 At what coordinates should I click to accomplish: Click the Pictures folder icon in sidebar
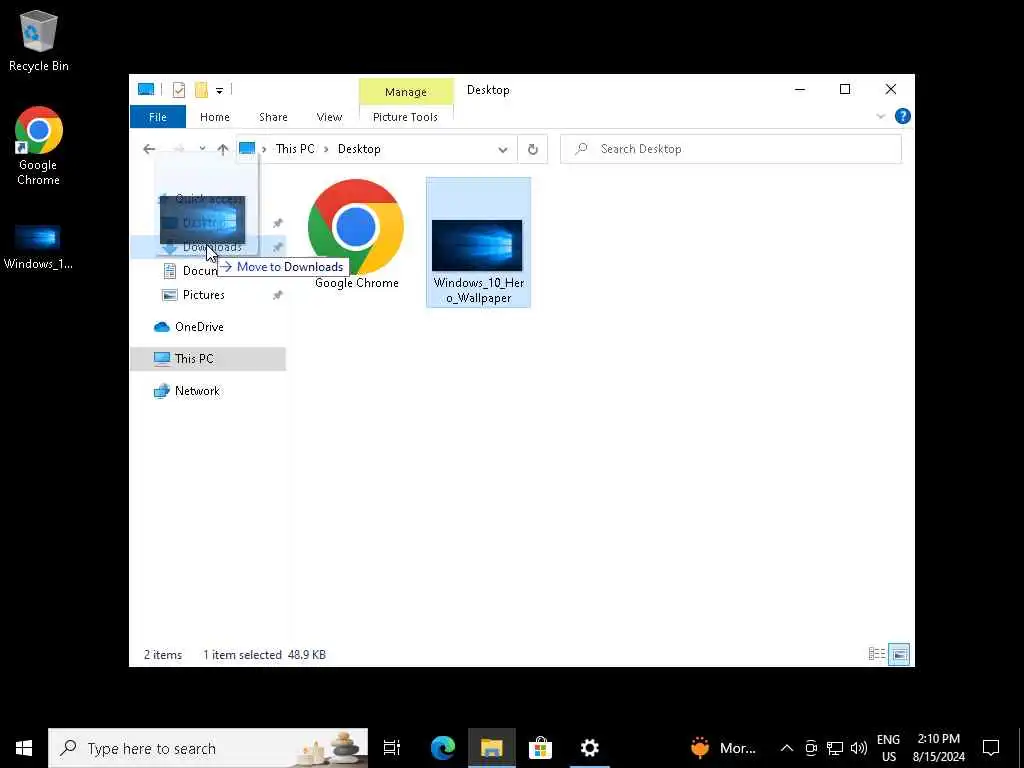(x=170, y=295)
